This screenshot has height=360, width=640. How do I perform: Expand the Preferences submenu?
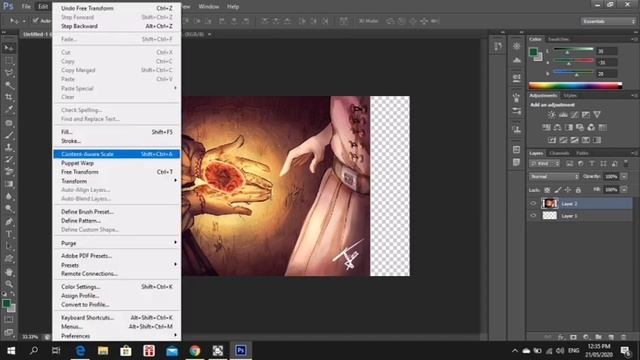point(117,336)
